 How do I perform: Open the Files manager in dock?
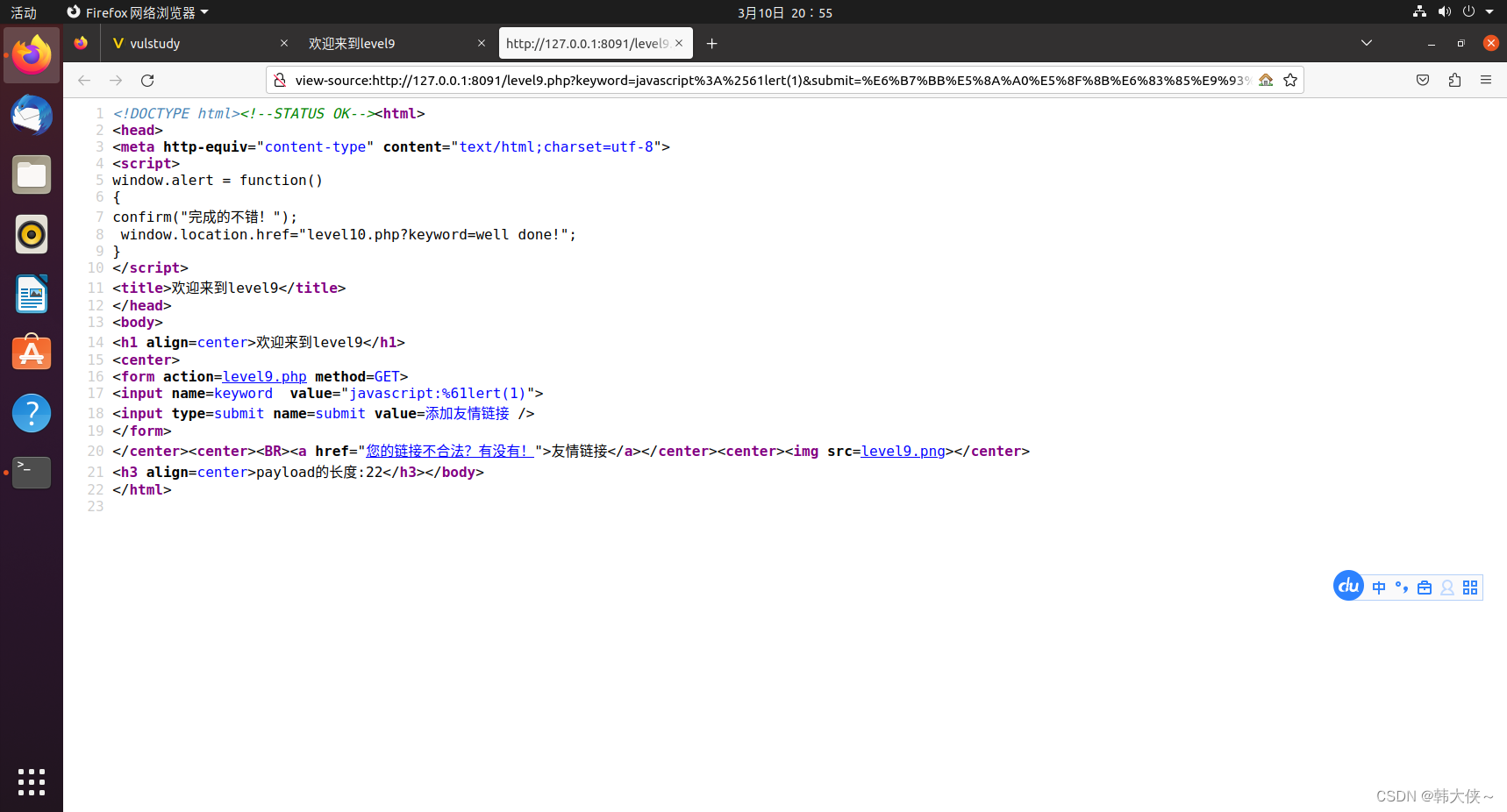pyautogui.click(x=32, y=175)
